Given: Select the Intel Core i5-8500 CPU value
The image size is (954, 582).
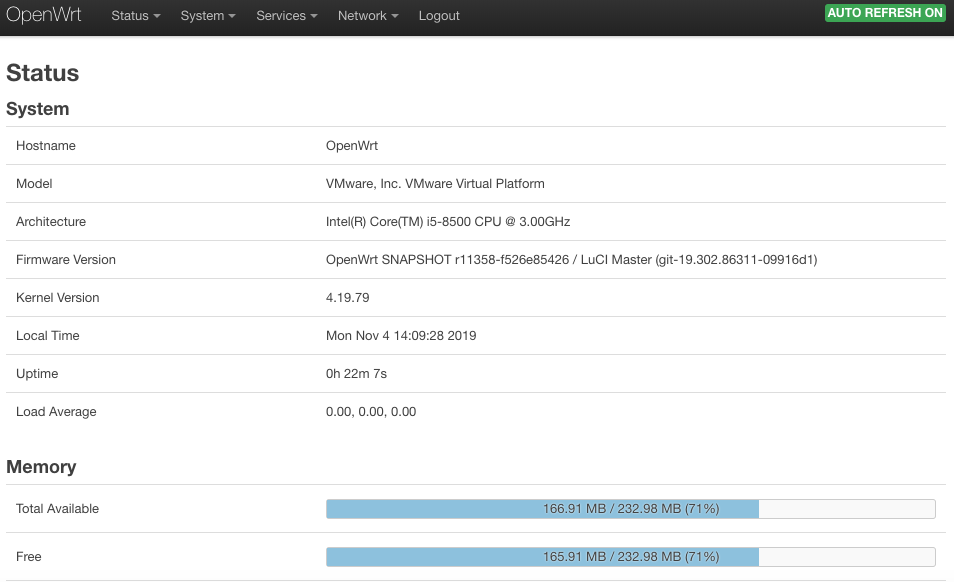Looking at the screenshot, I should tap(448, 222).
